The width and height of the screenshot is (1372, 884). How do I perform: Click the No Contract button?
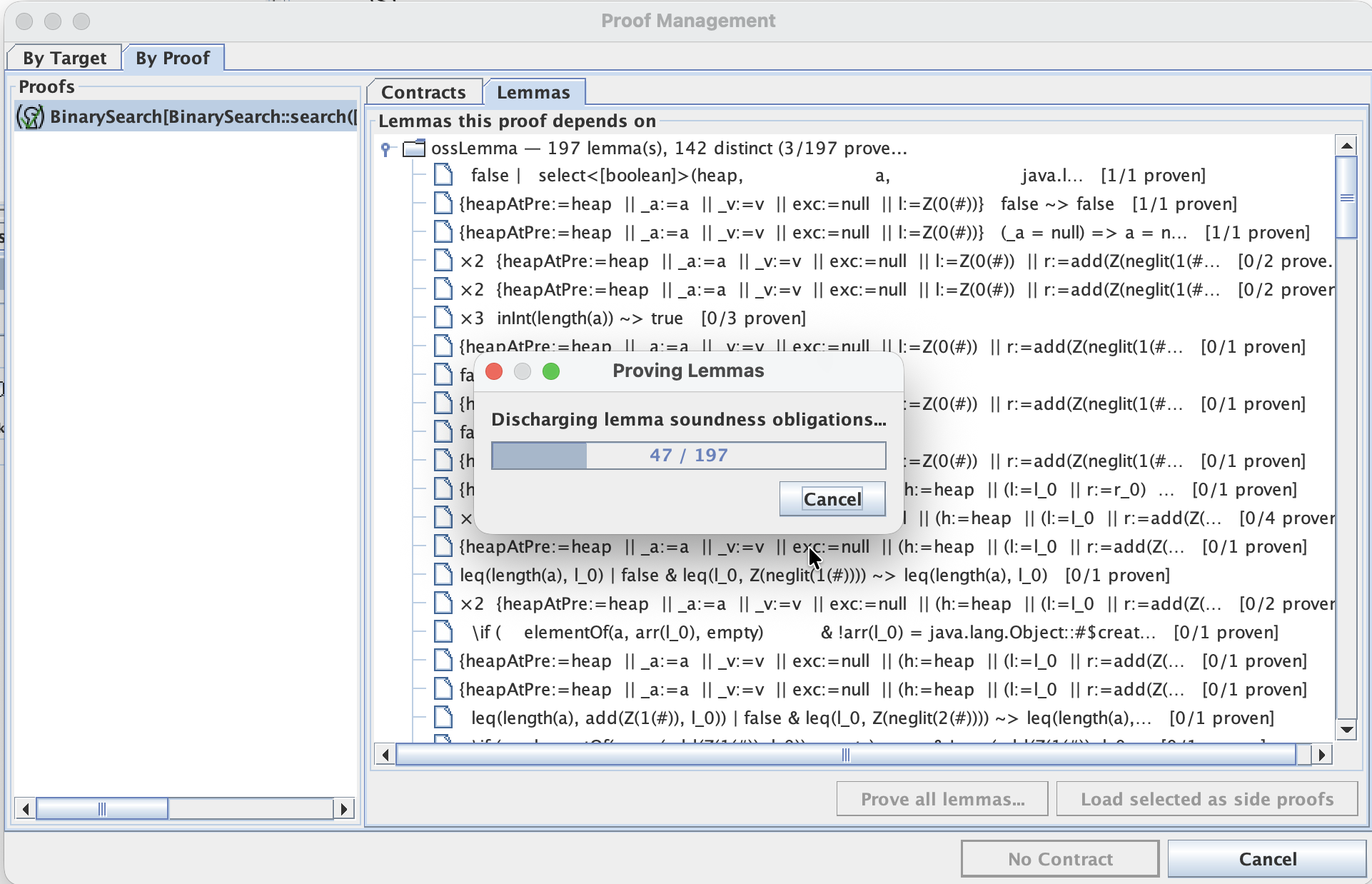1060,859
